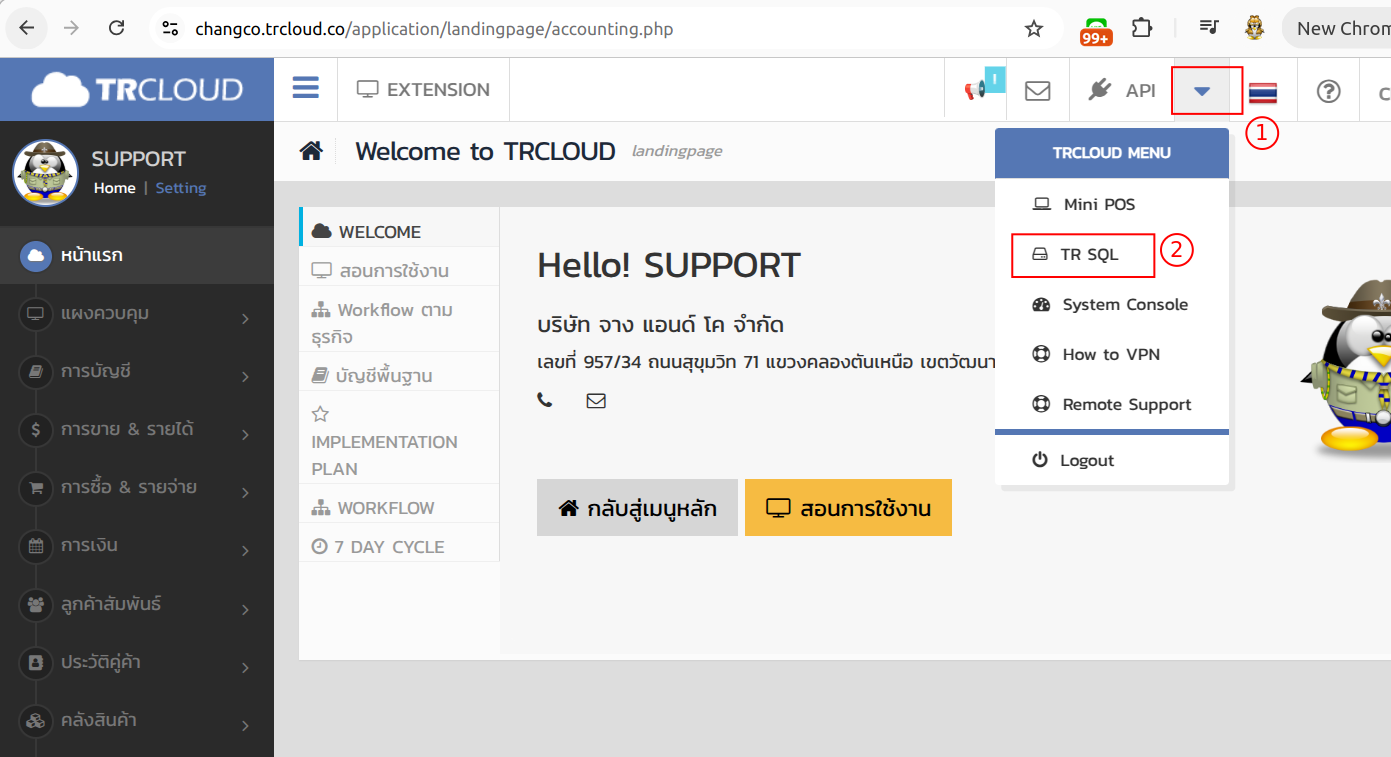Click the การบัญชี book icon
This screenshot has width=1391, height=757.
click(36, 372)
